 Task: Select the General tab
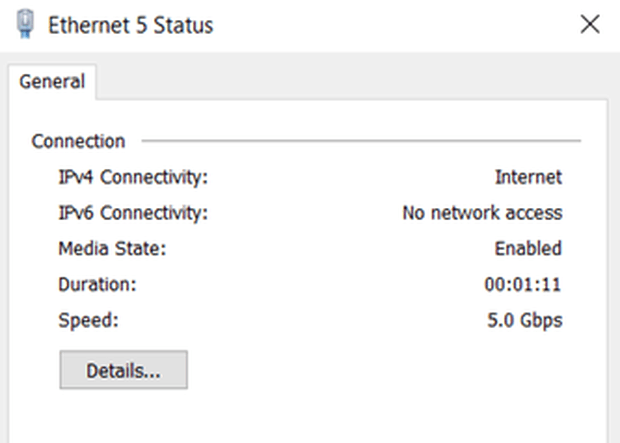pos(52,82)
